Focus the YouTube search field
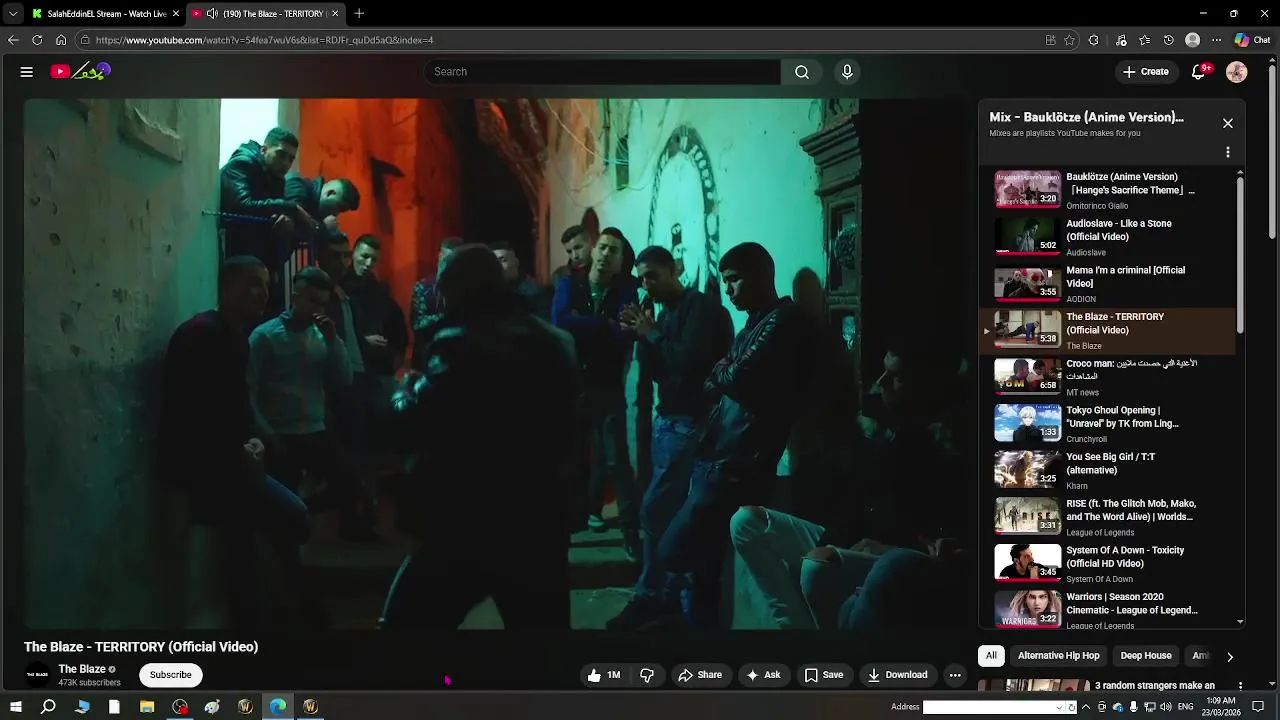 603,72
